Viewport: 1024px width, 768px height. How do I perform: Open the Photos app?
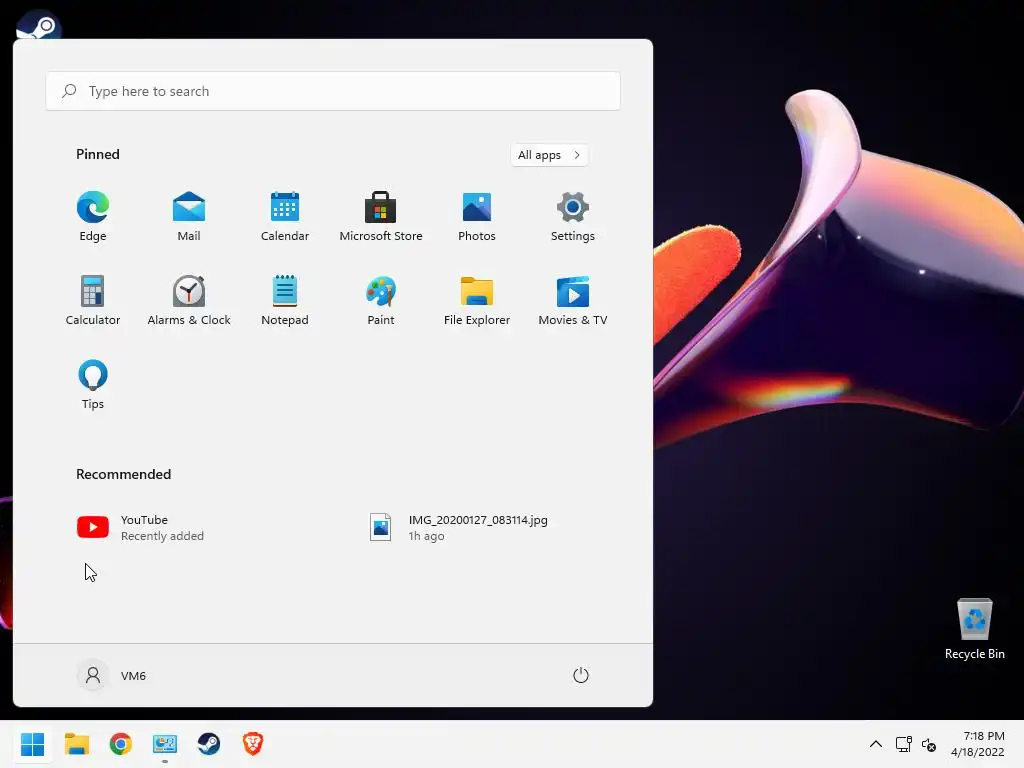[477, 217]
